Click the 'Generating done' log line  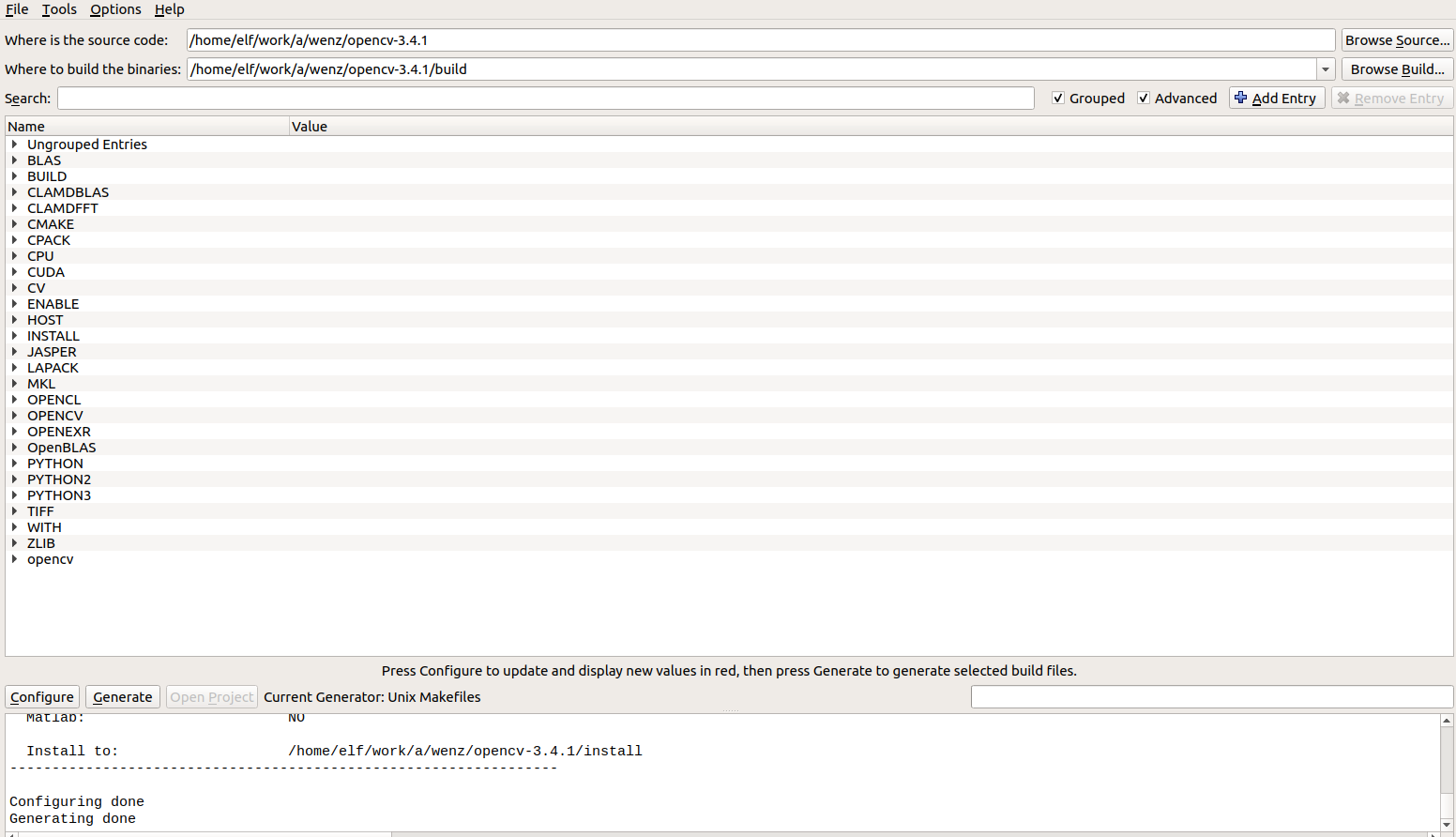[x=72, y=818]
